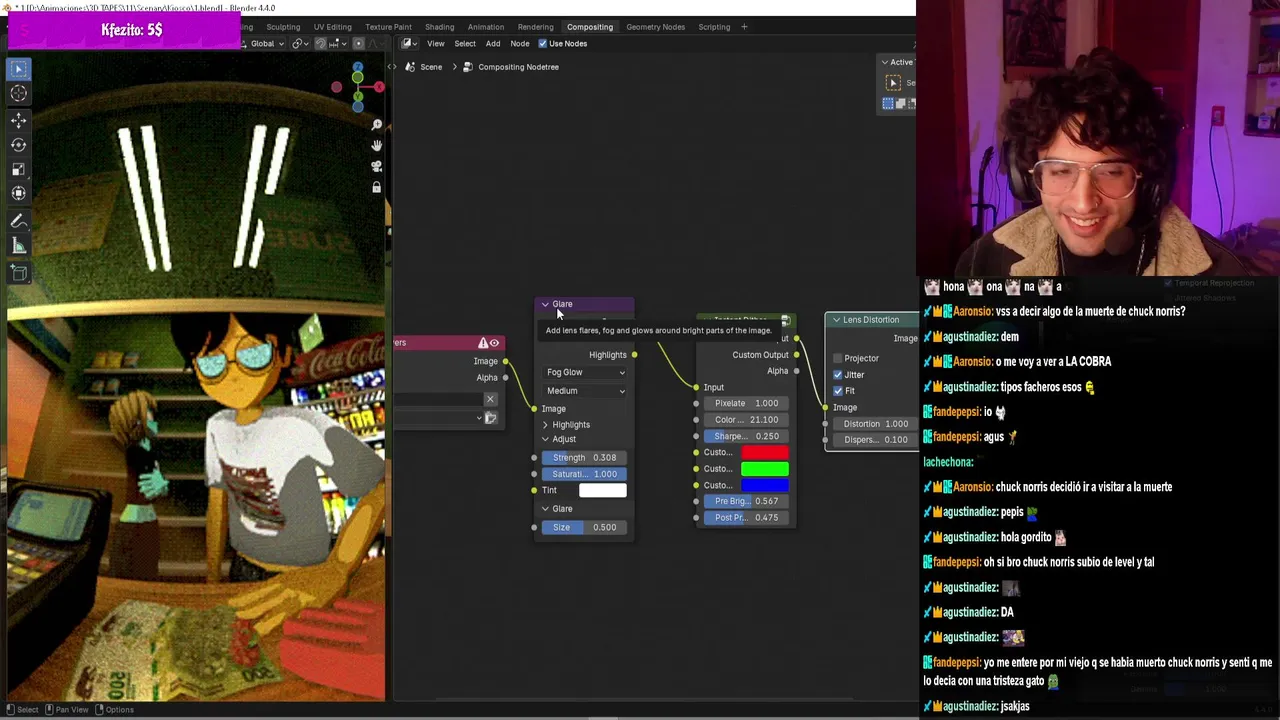Collapse the Lens Distortion node

[x=836, y=320]
